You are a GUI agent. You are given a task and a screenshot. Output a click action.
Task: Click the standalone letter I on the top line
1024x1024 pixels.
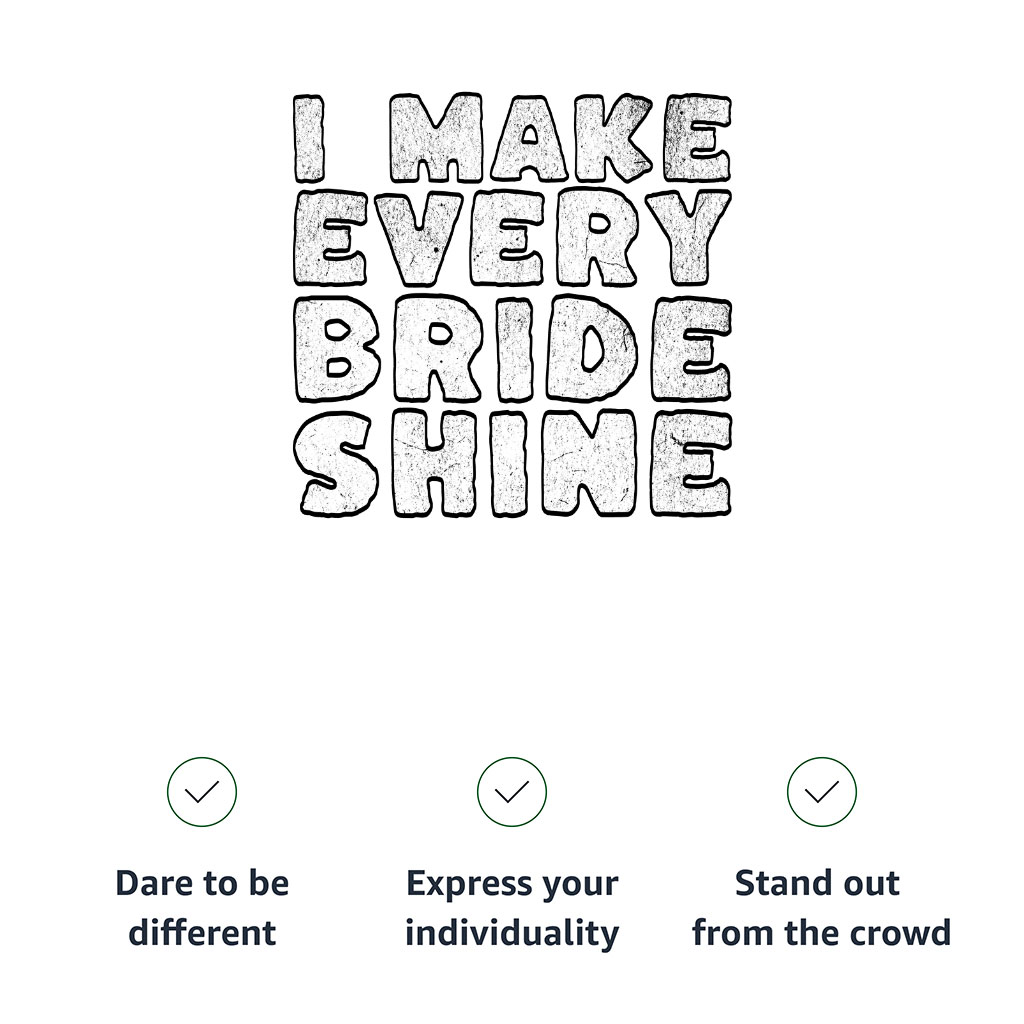point(309,138)
